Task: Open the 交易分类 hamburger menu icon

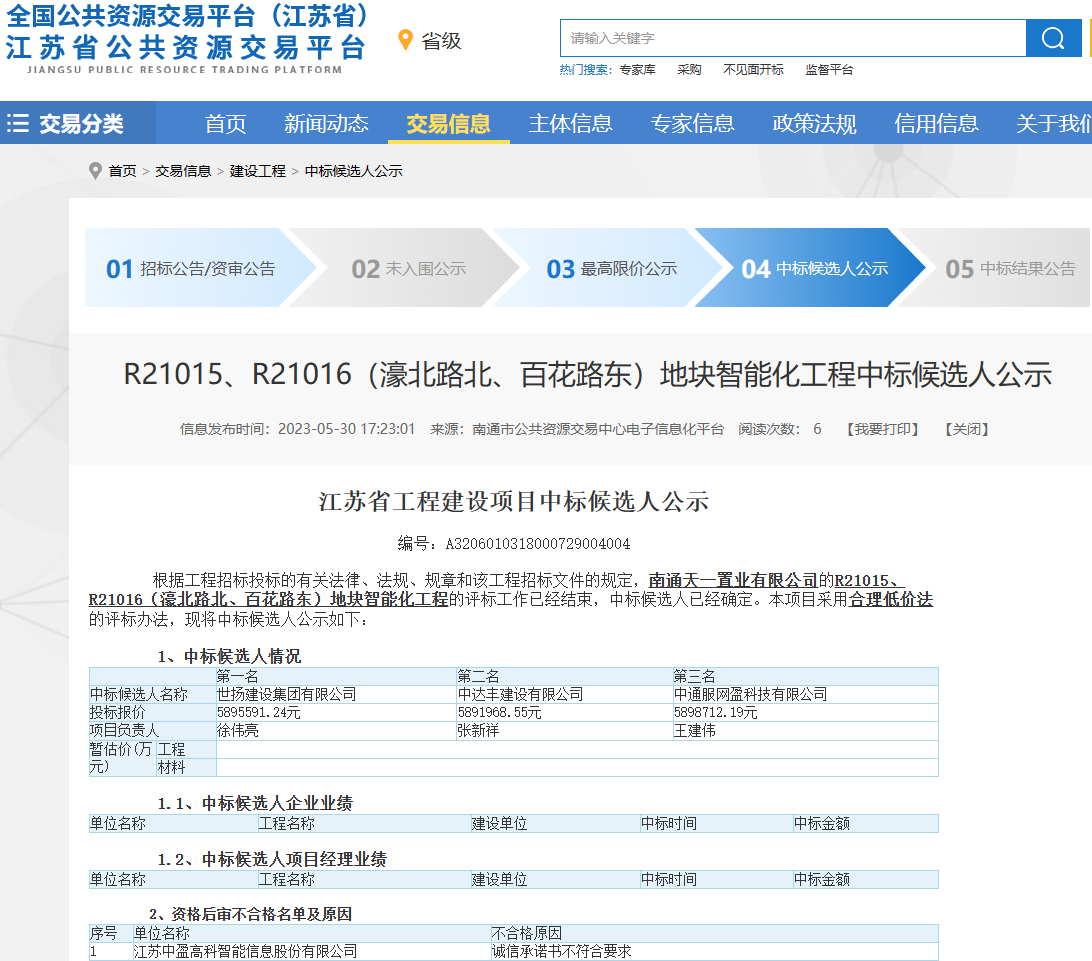Action: 17,121
